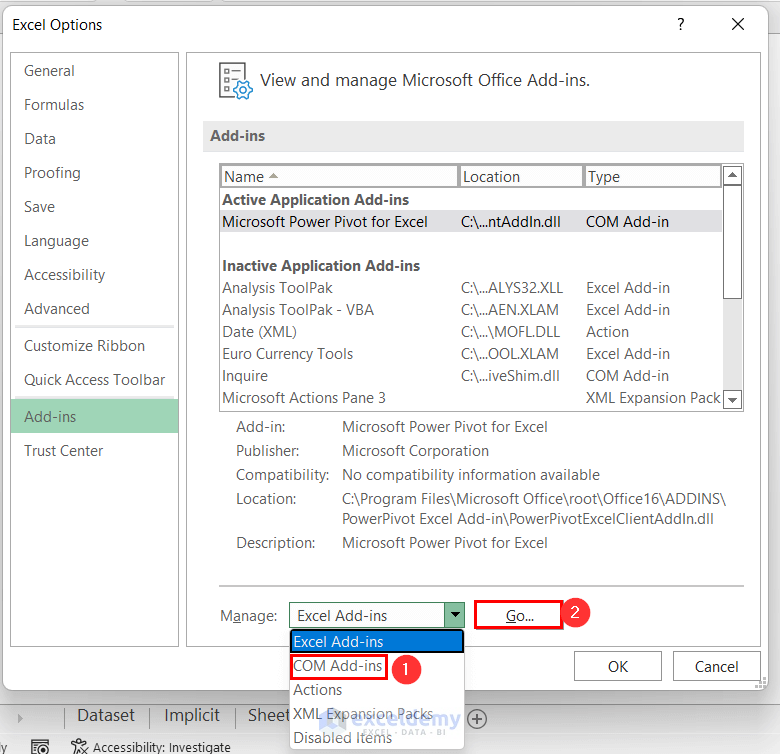Screen dimensions: 780x754
Task: Click the Go... button
Action: pos(519,616)
